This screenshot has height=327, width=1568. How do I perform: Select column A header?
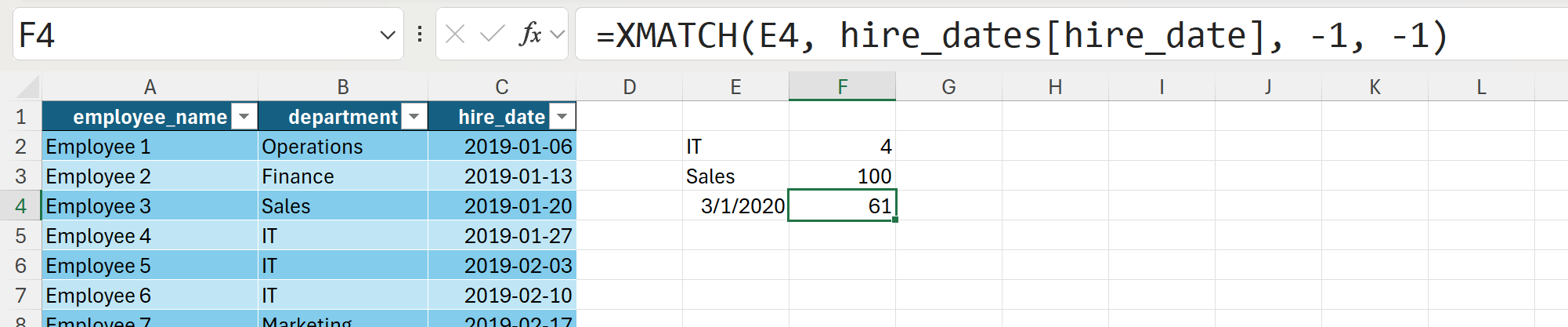pos(150,86)
